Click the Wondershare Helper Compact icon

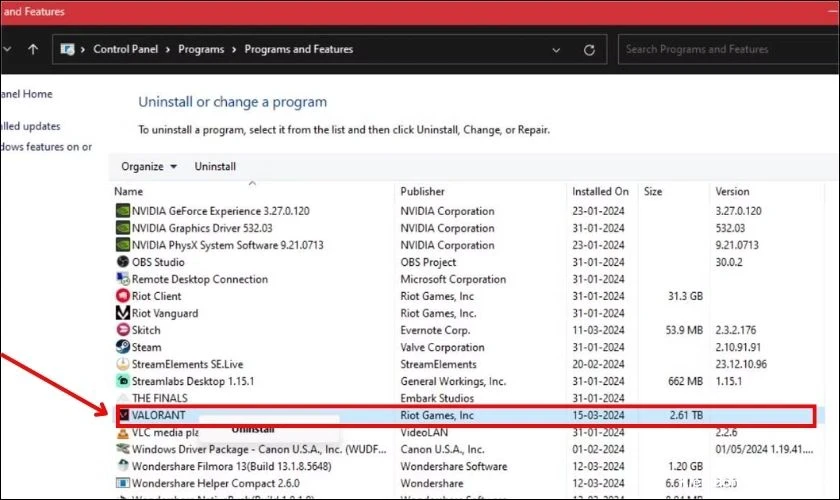tap(123, 483)
